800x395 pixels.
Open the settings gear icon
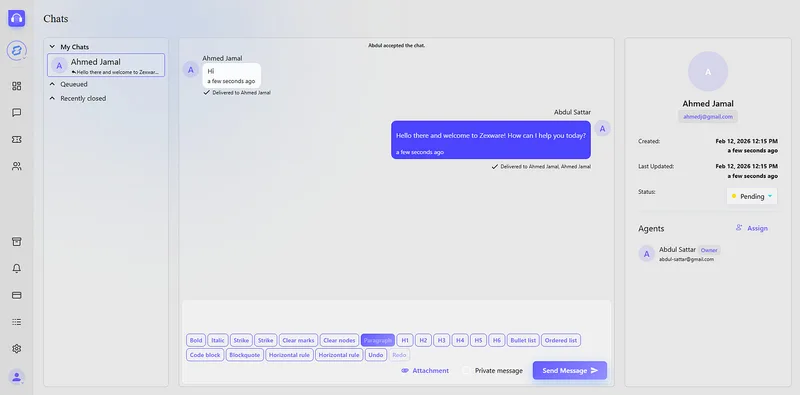(16, 349)
